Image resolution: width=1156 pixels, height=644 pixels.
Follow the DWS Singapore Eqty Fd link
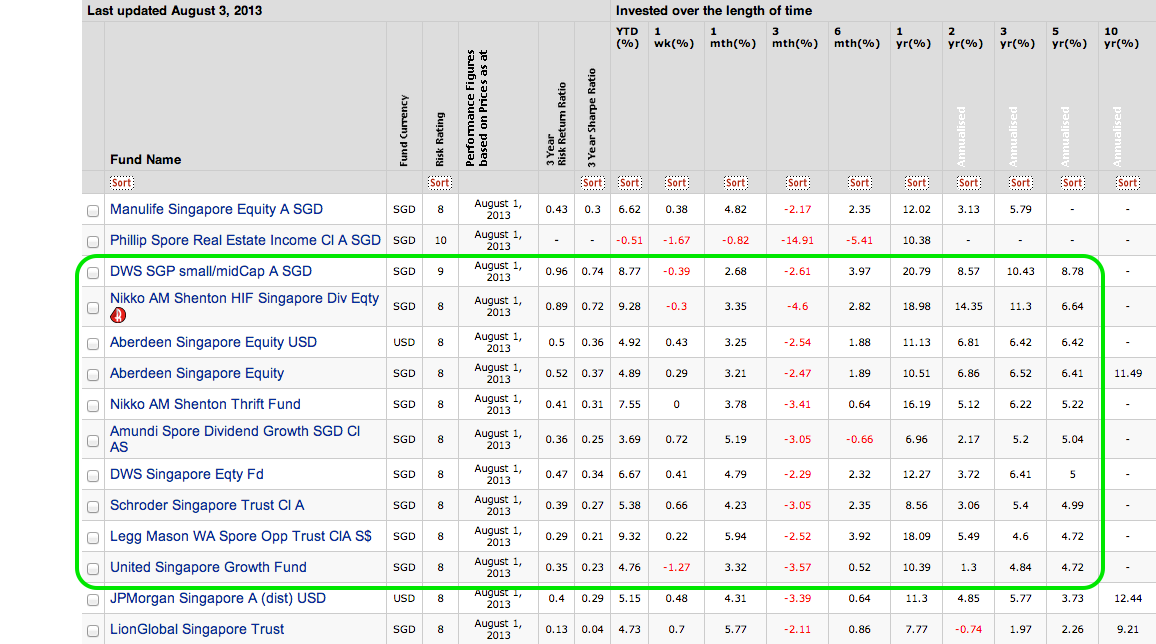(187, 475)
